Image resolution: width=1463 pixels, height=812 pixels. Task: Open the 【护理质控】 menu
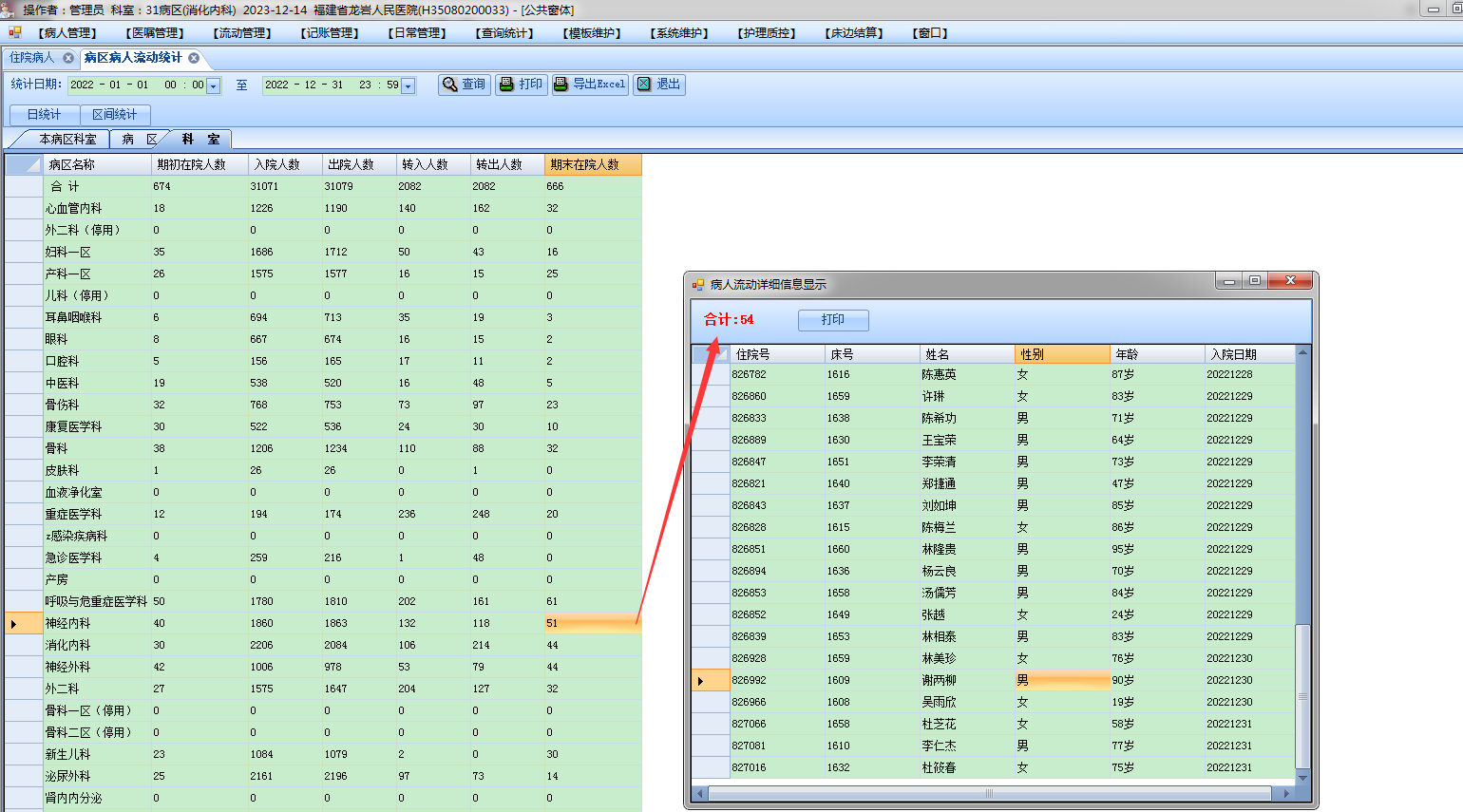[x=767, y=33]
